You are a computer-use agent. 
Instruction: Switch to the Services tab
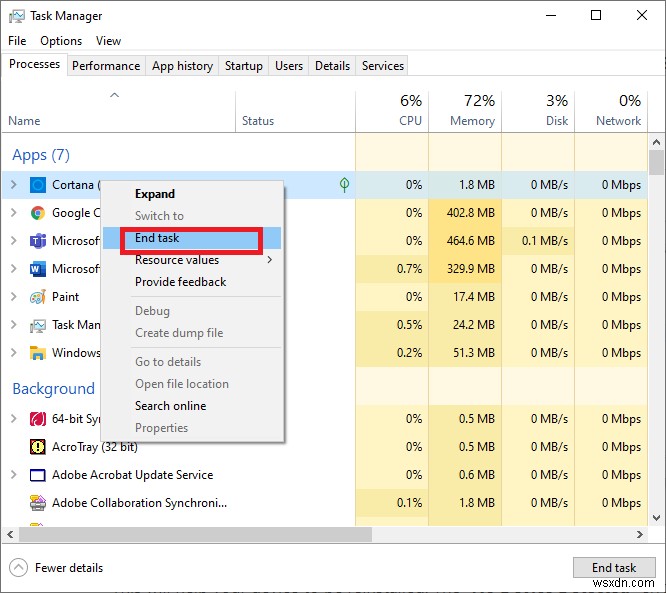[383, 66]
